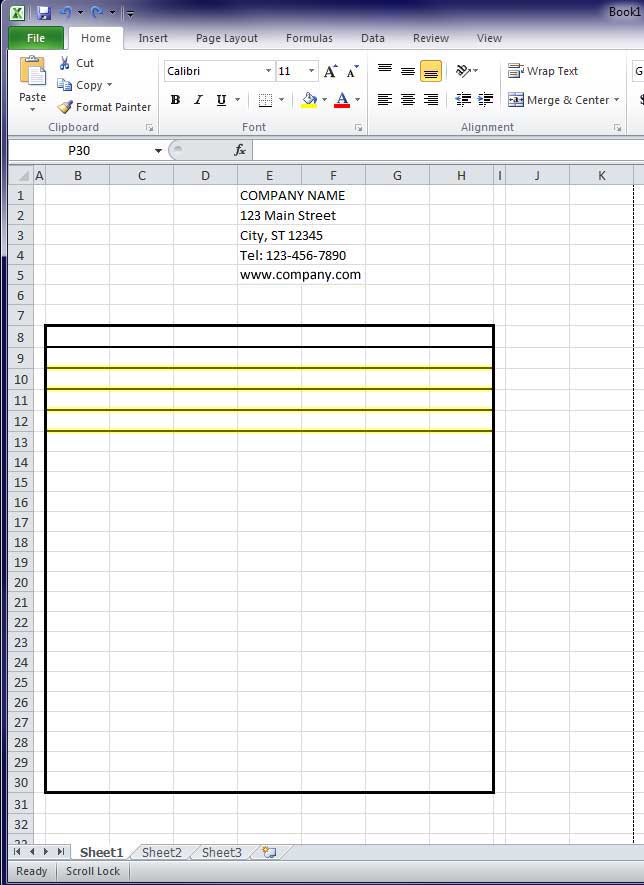Toggle Underline formatting
The height and width of the screenshot is (885, 644).
[221, 100]
